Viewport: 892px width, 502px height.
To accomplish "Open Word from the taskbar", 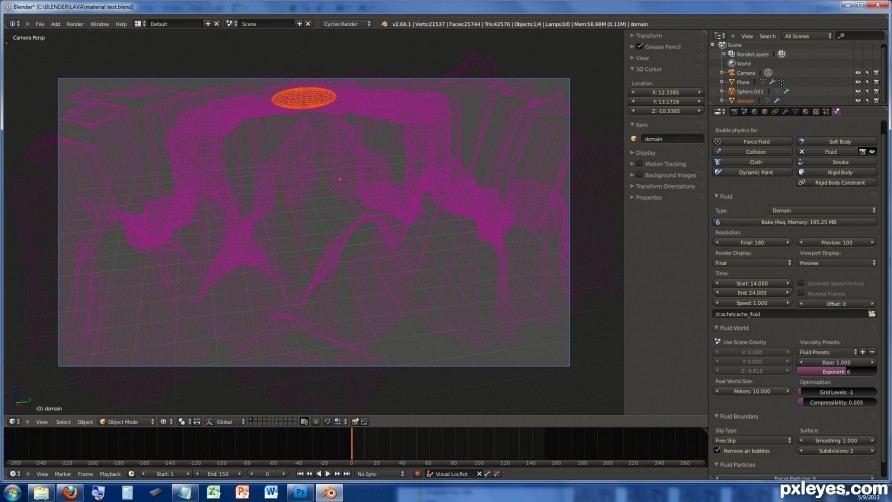I will tap(271, 492).
